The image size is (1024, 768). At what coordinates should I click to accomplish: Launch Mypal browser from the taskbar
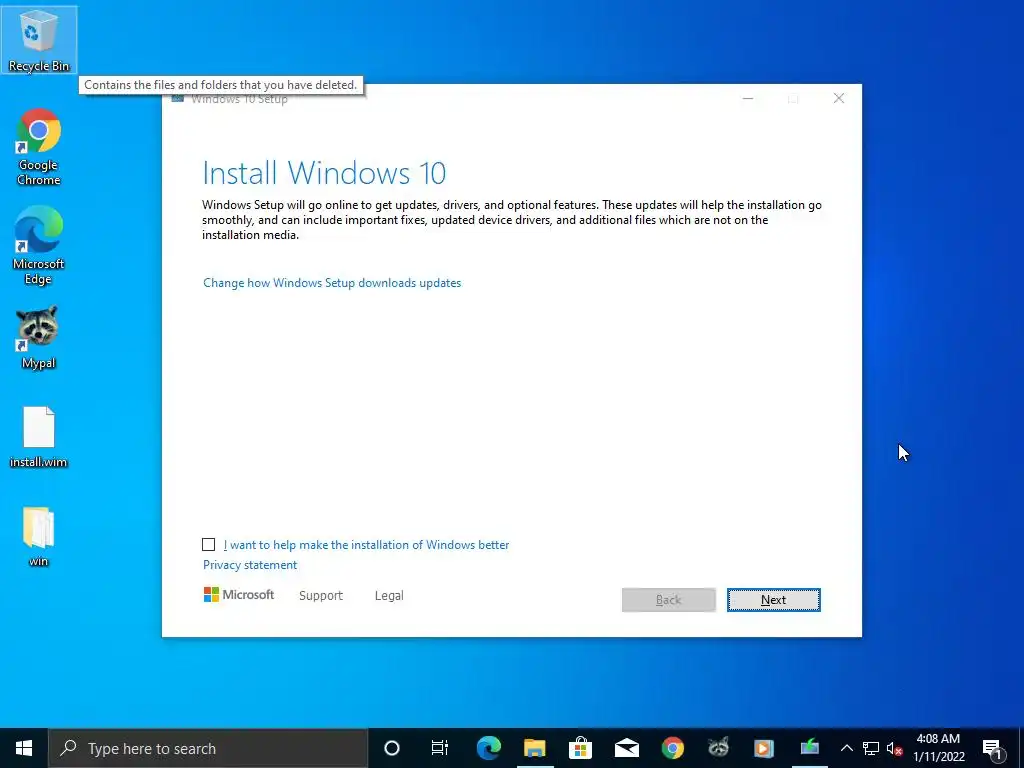pos(718,748)
